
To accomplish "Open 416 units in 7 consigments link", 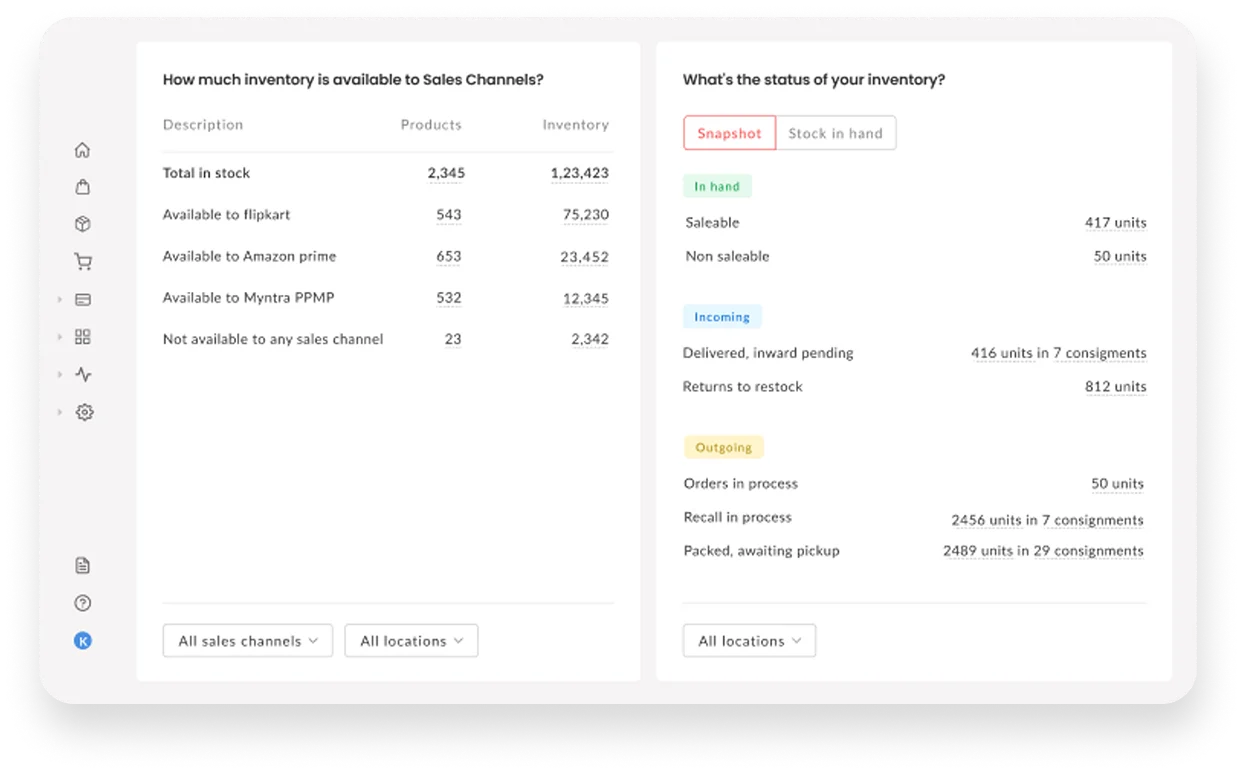I will [1058, 353].
